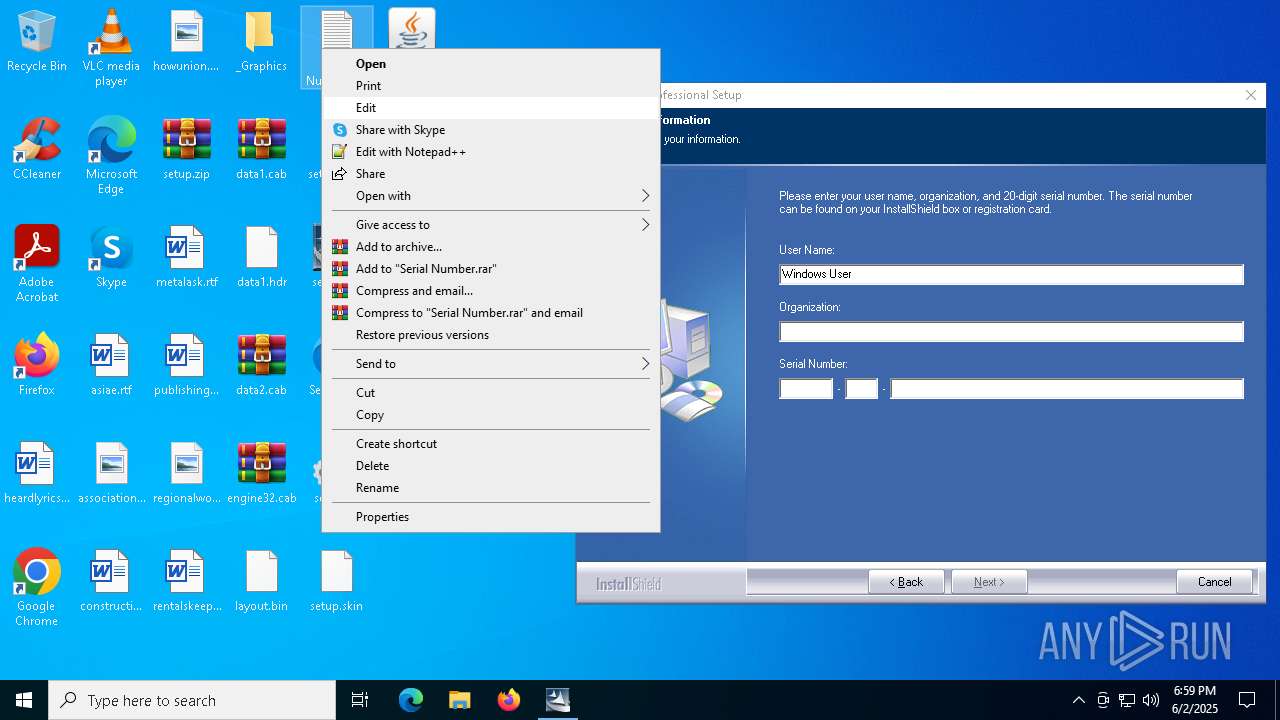Click the disabled Next button in Setup
Screen dimensions: 1280x720
pyautogui.click(x=989, y=582)
